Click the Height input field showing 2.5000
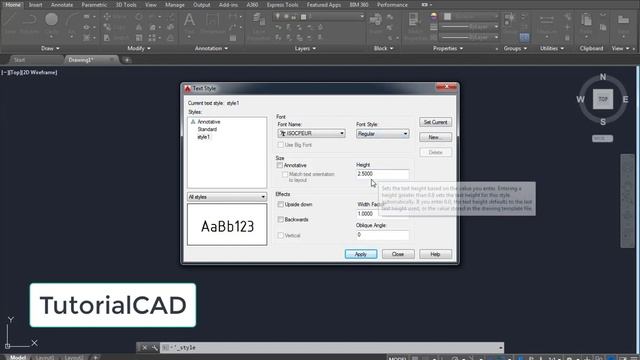The image size is (640, 360). pyautogui.click(x=382, y=174)
